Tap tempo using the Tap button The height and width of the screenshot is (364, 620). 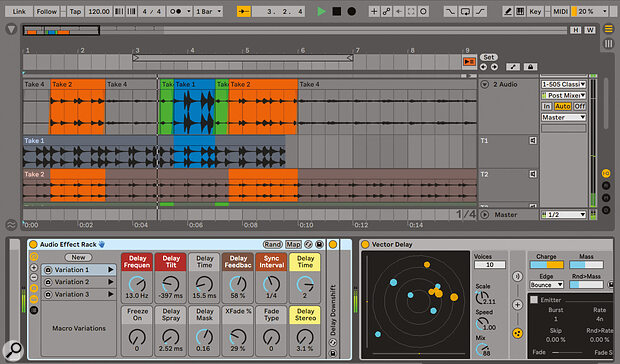(75, 11)
